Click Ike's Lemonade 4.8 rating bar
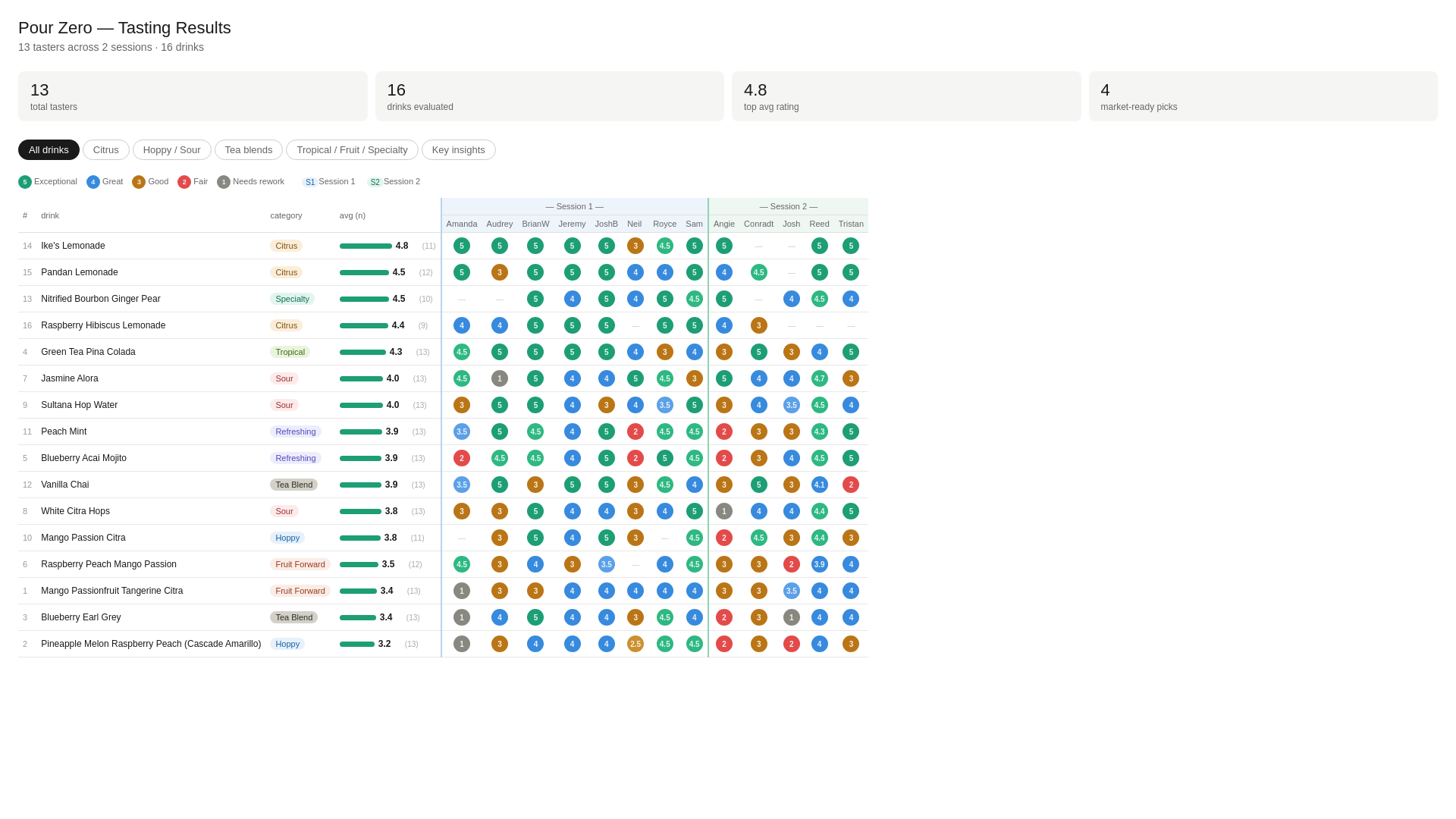 click(366, 246)
